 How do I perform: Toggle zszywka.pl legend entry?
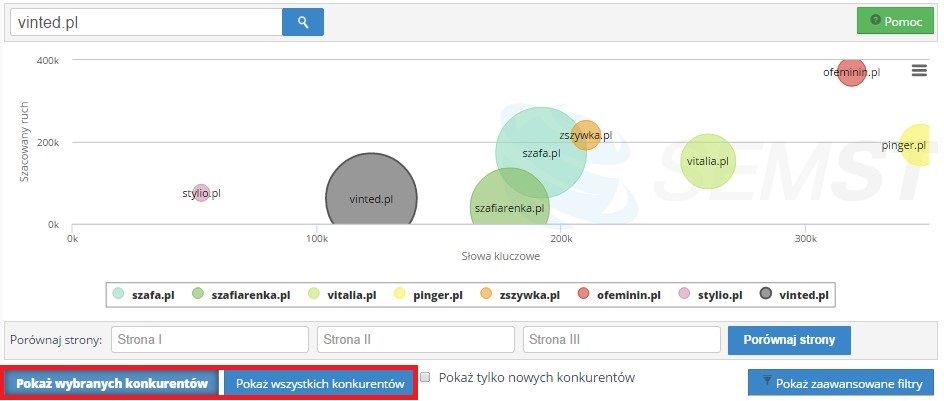pyautogui.click(x=520, y=295)
